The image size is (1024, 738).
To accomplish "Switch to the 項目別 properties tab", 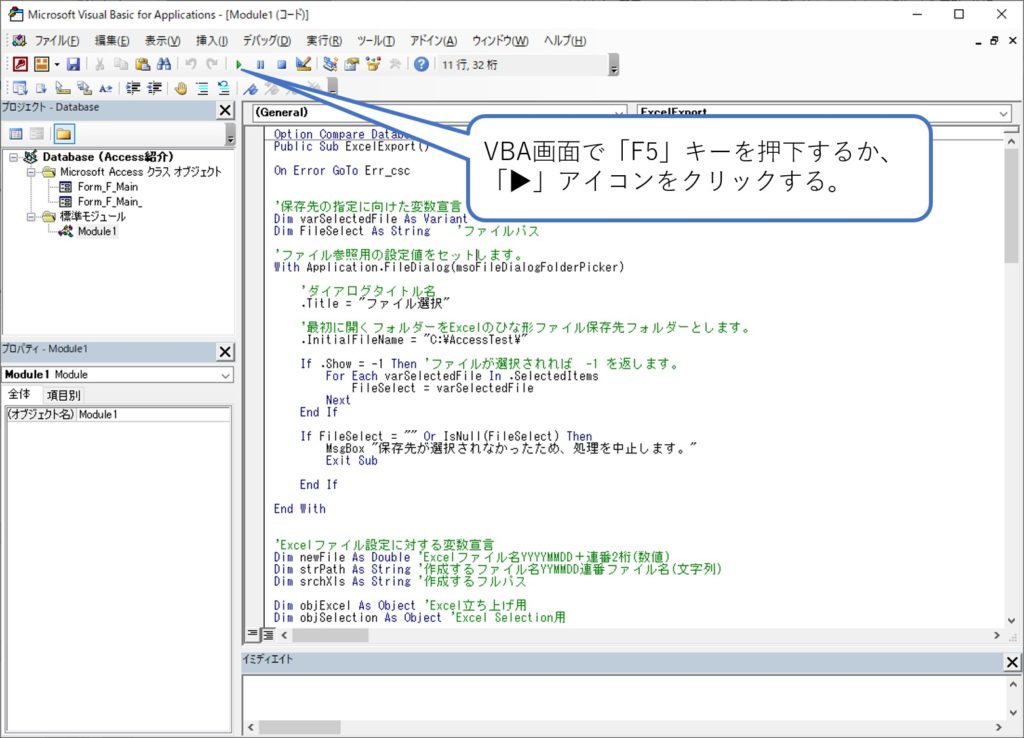I will (63, 395).
